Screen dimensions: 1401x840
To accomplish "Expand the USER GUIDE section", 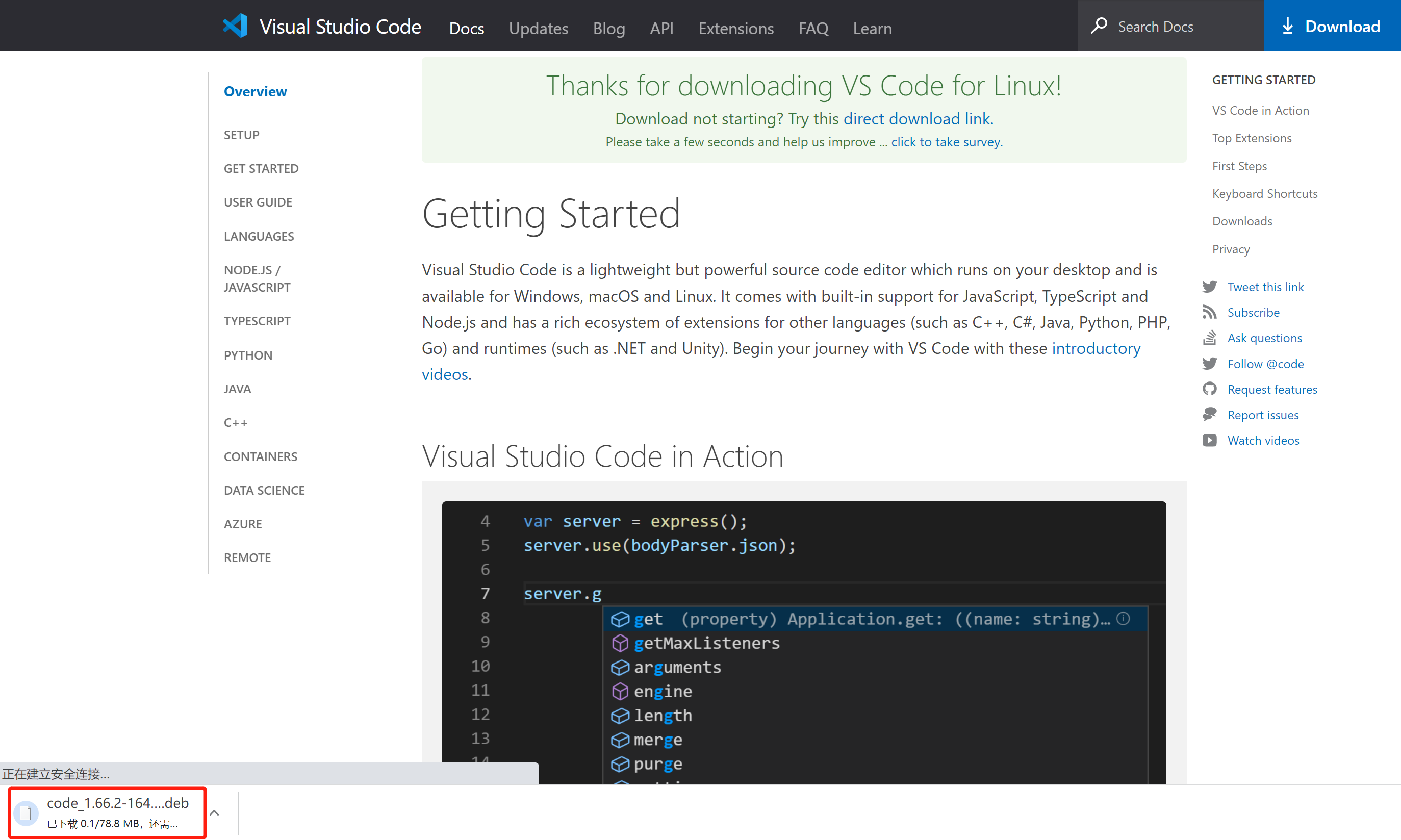I will 258,202.
